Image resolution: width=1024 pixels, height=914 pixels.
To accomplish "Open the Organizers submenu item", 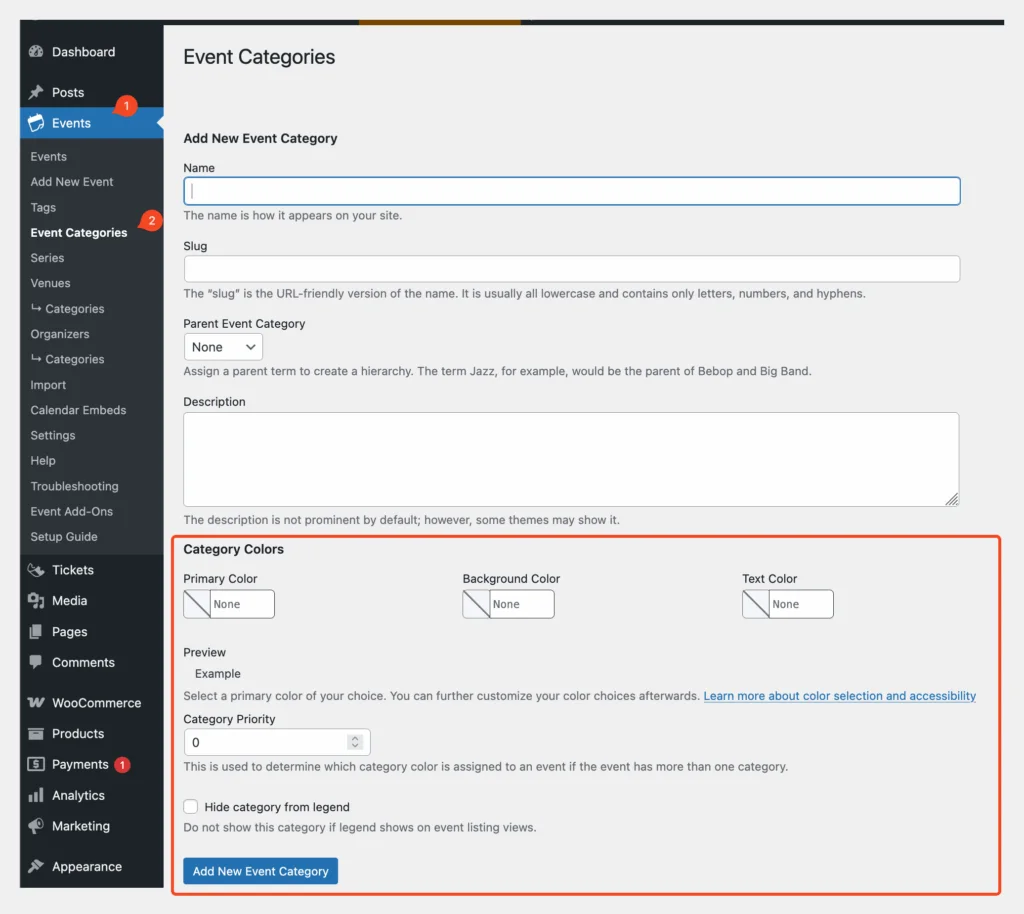I will click(59, 334).
